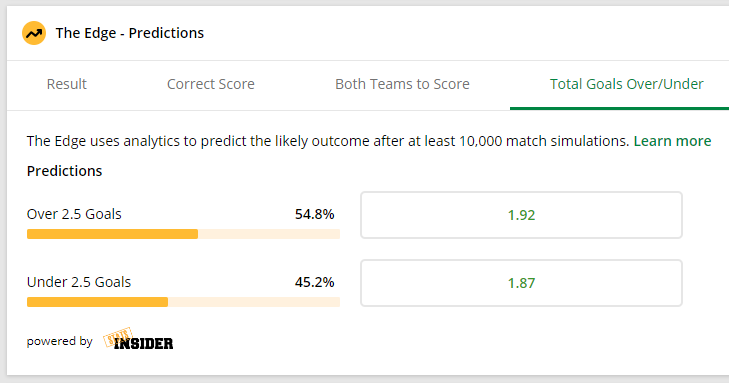Click the Under 2.5 Goals label
The width and height of the screenshot is (729, 383).
pyautogui.click(x=79, y=282)
